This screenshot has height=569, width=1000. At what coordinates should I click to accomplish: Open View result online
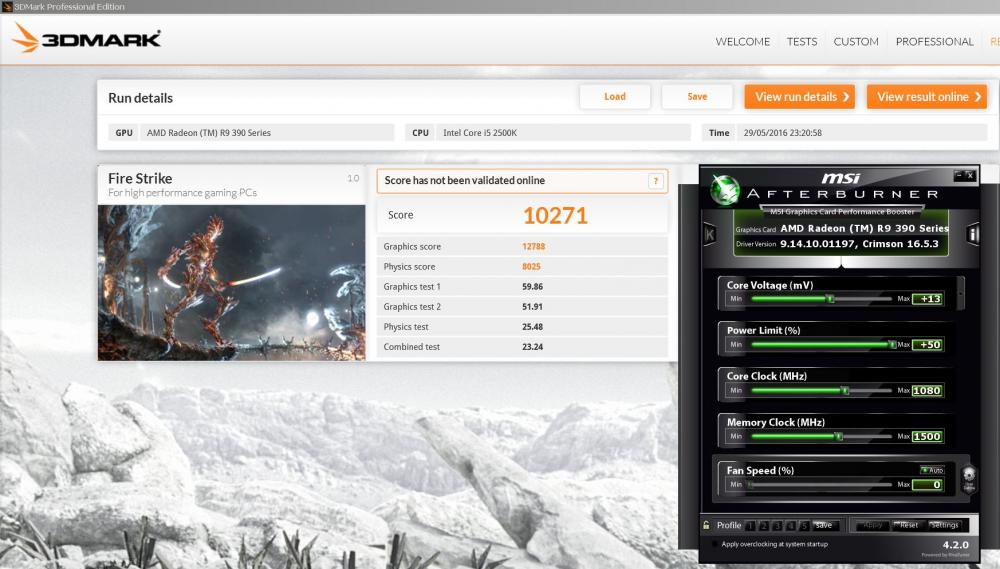pyautogui.click(x=927, y=97)
